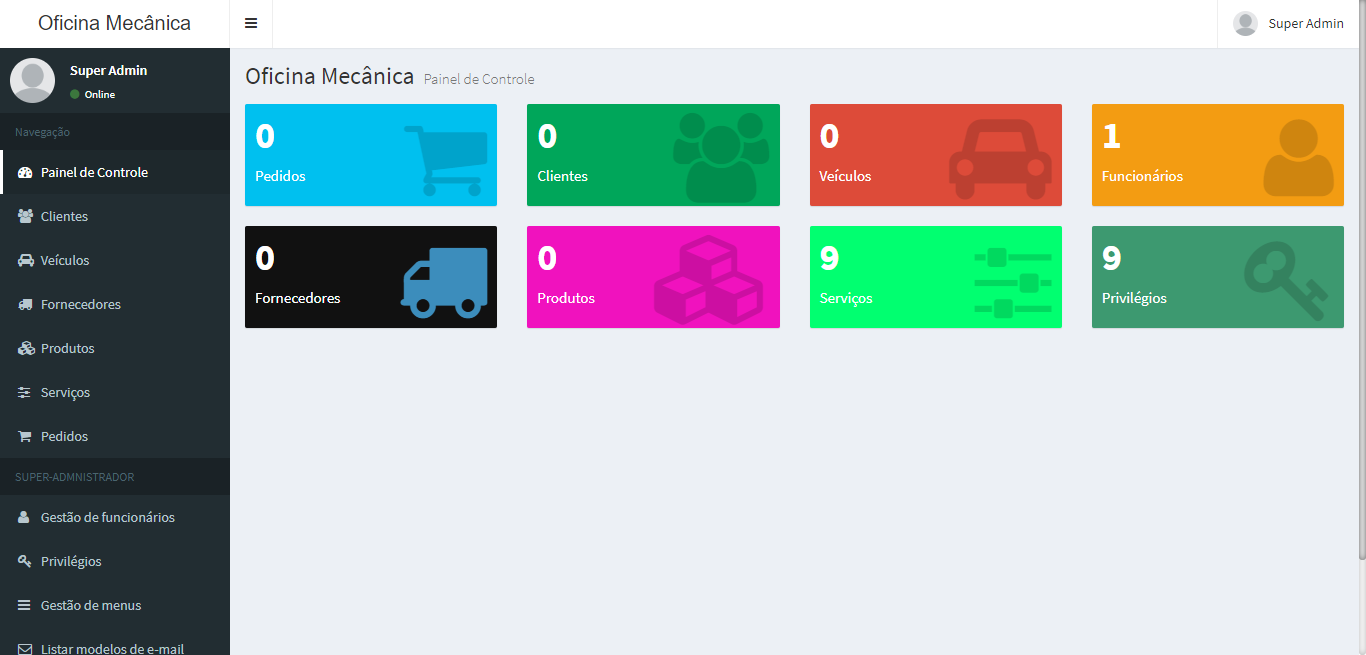Screen dimensions: 1366x655
Task: Open Super Admin user dropdown in header
Action: (1288, 23)
